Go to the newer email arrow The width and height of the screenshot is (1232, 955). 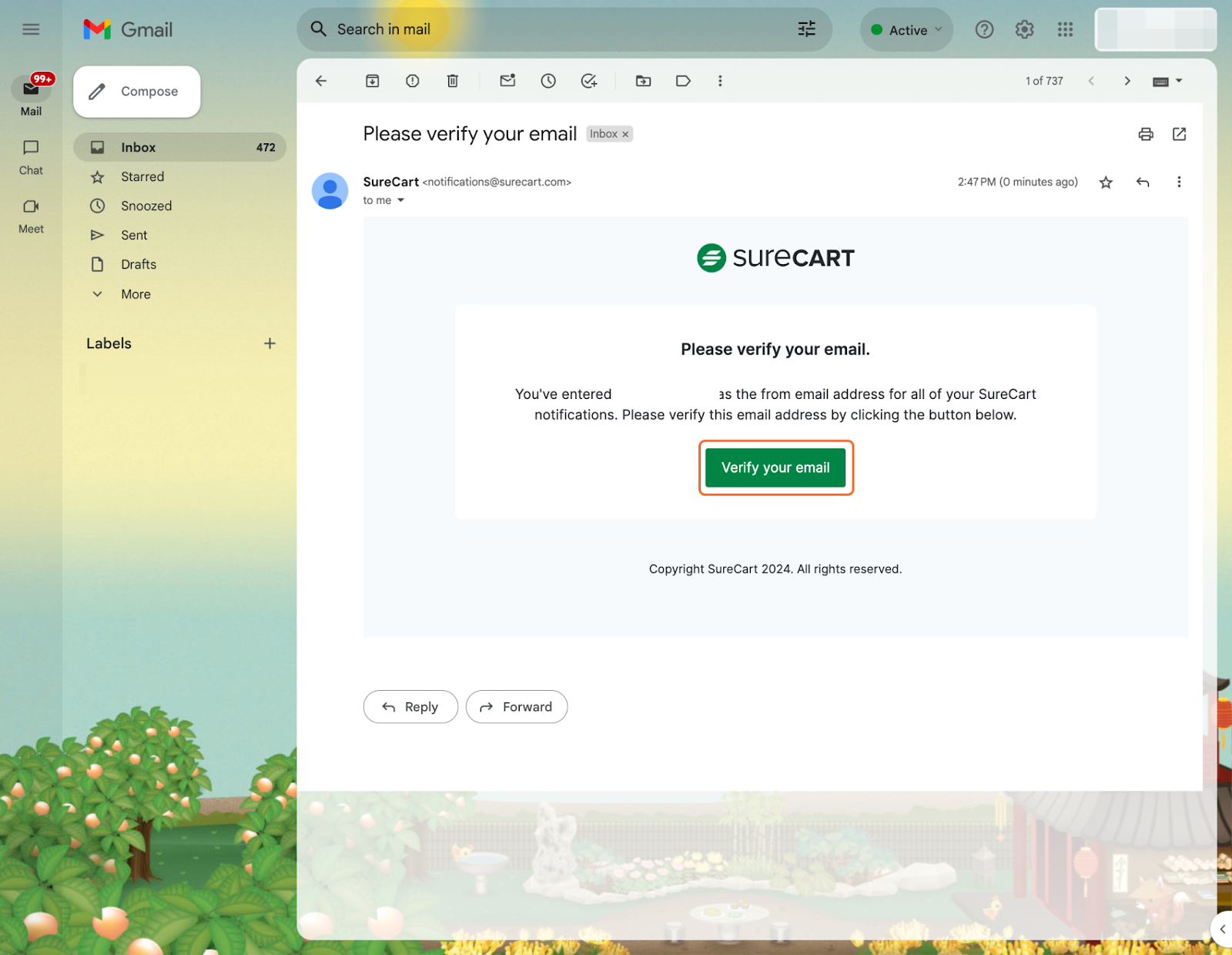pos(1091,81)
